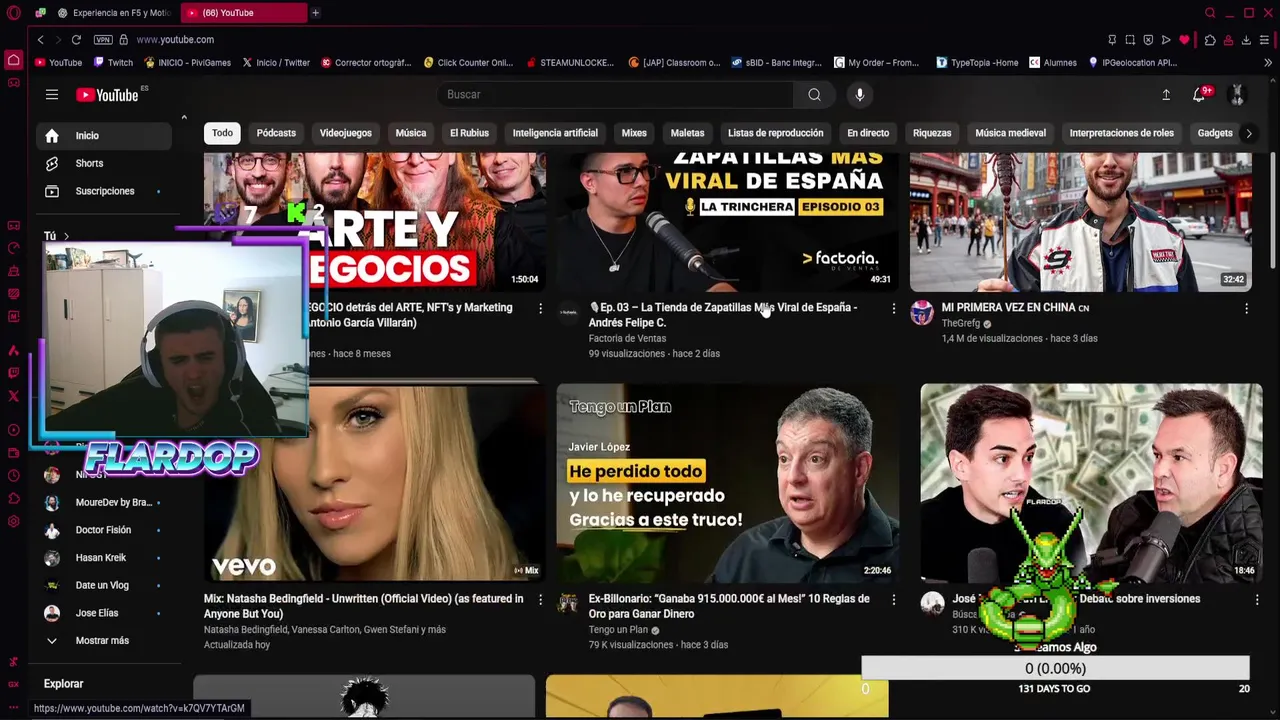The height and width of the screenshot is (720, 1280).
Task: Click the search magnifier button
Action: [814, 95]
